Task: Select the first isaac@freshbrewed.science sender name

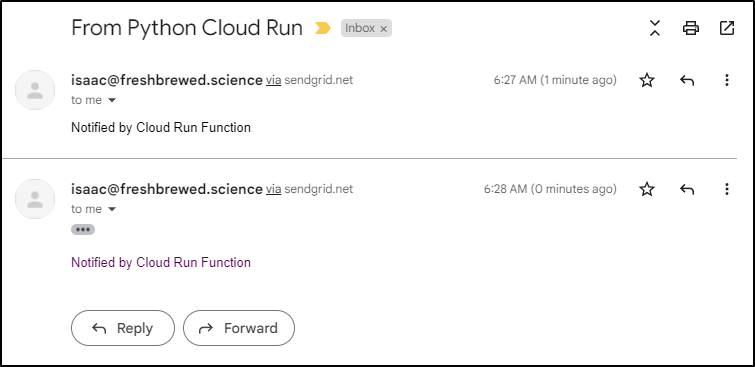Action: pyautogui.click(x=167, y=80)
